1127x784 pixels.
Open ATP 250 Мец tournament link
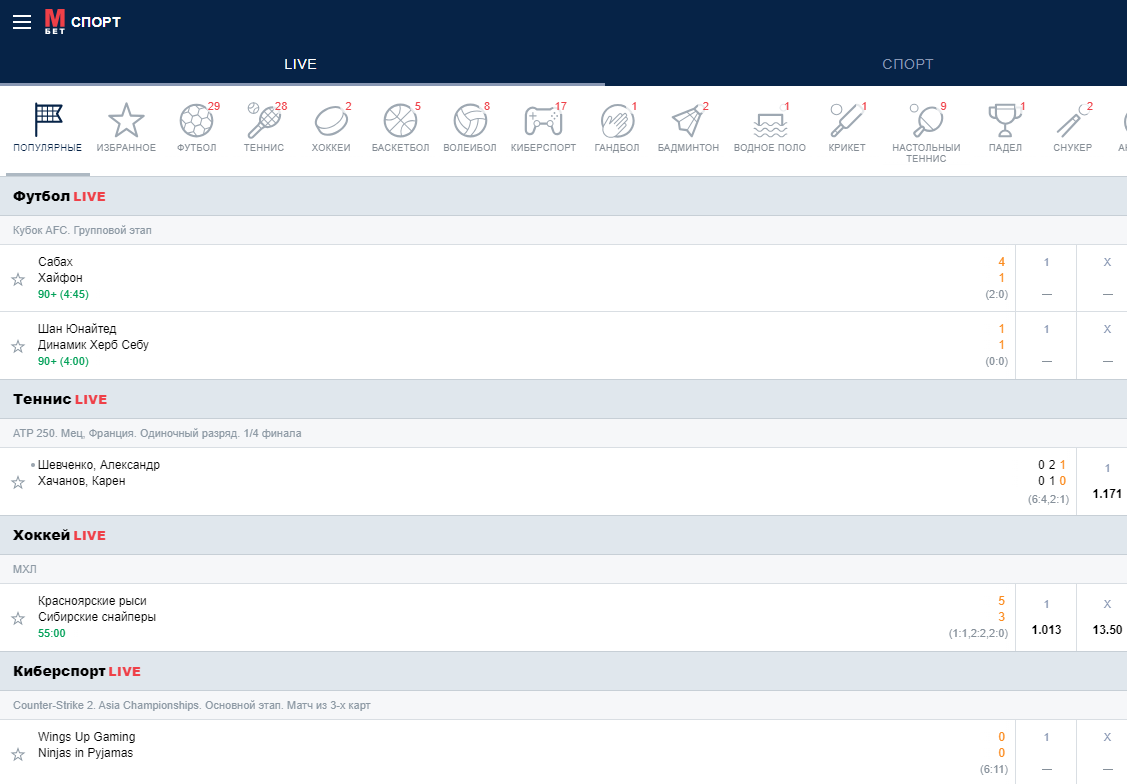(157, 433)
